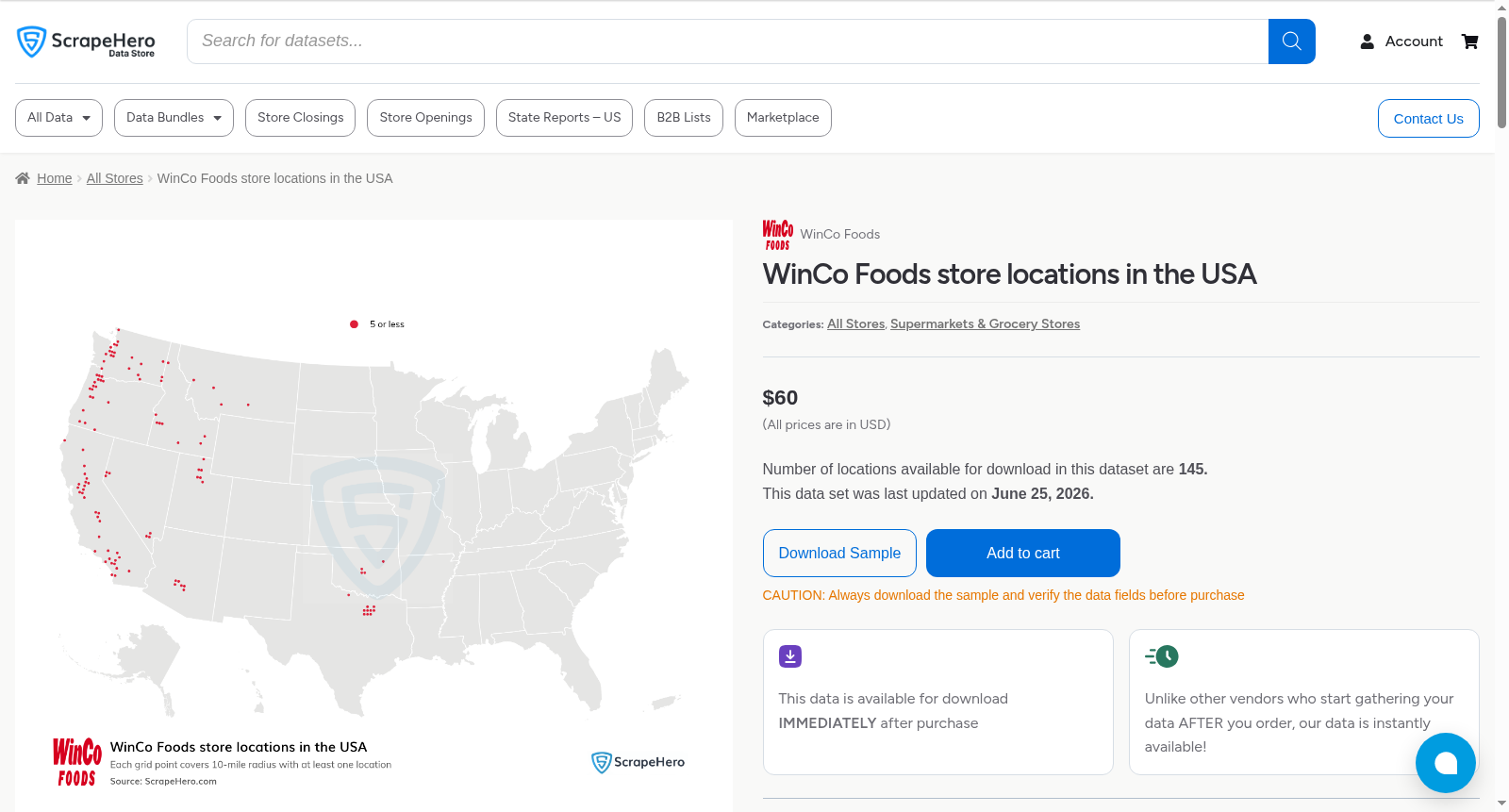
Task: Click the Add to cart button
Action: [1023, 553]
